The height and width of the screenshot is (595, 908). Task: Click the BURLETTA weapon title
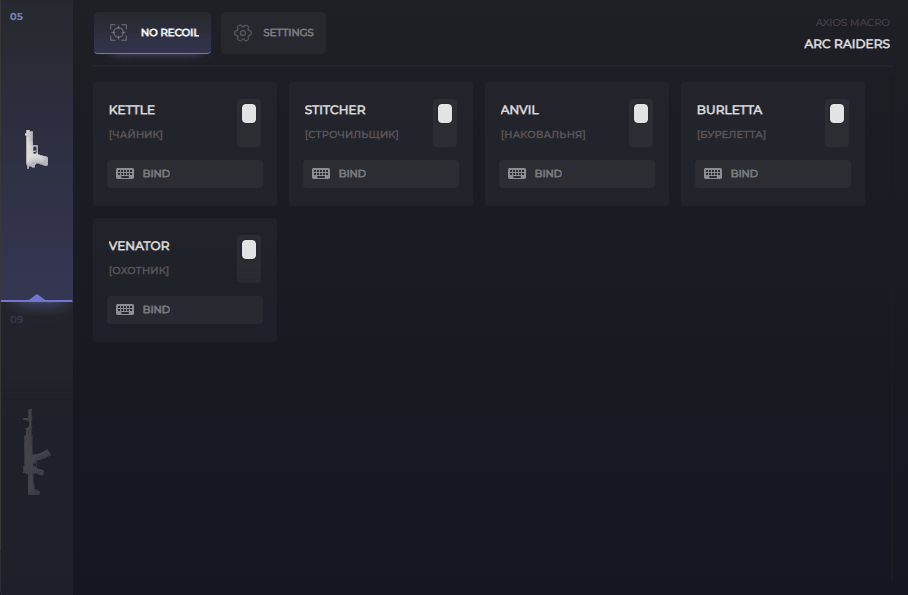point(730,110)
